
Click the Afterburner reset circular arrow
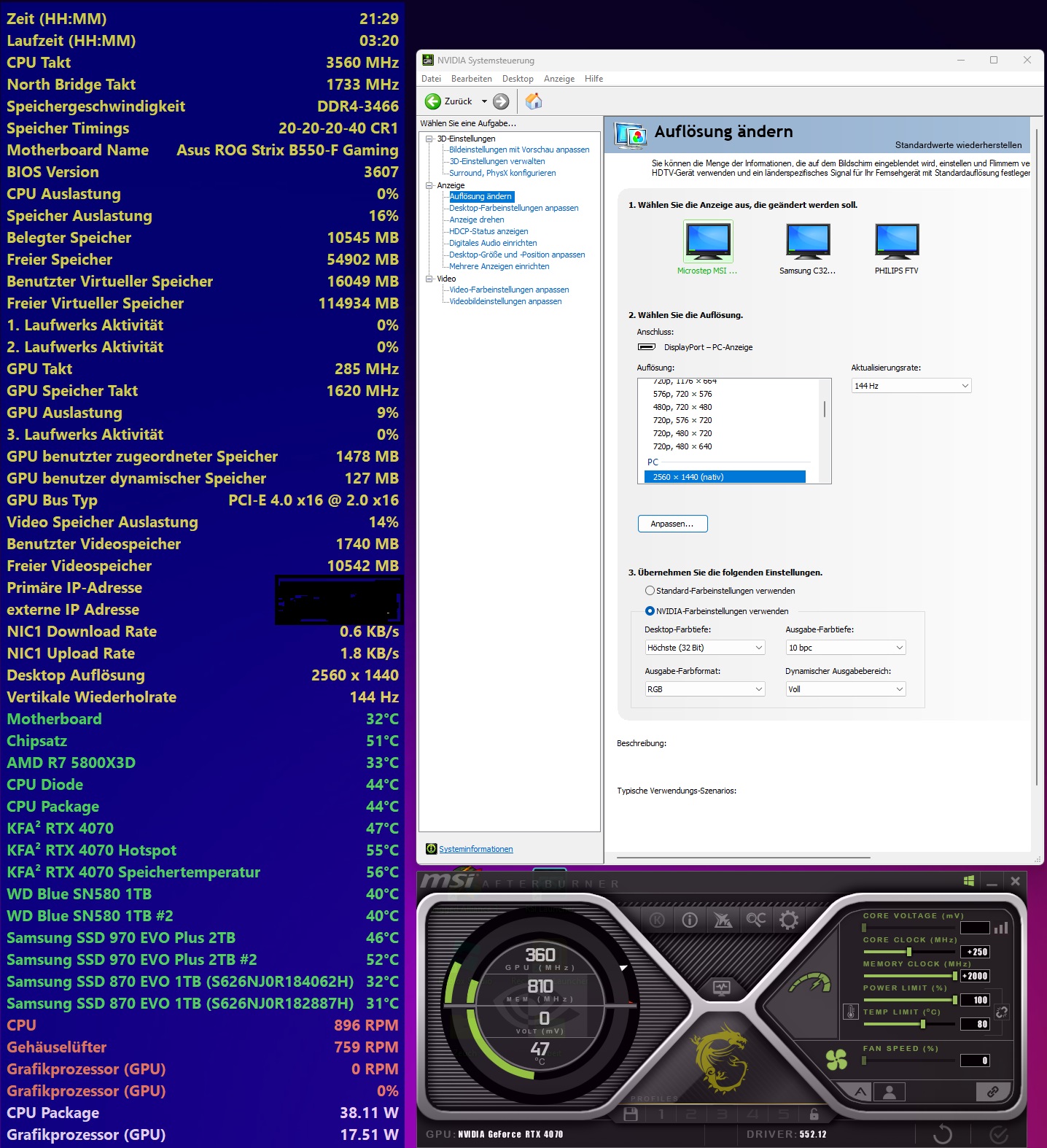[943, 1134]
